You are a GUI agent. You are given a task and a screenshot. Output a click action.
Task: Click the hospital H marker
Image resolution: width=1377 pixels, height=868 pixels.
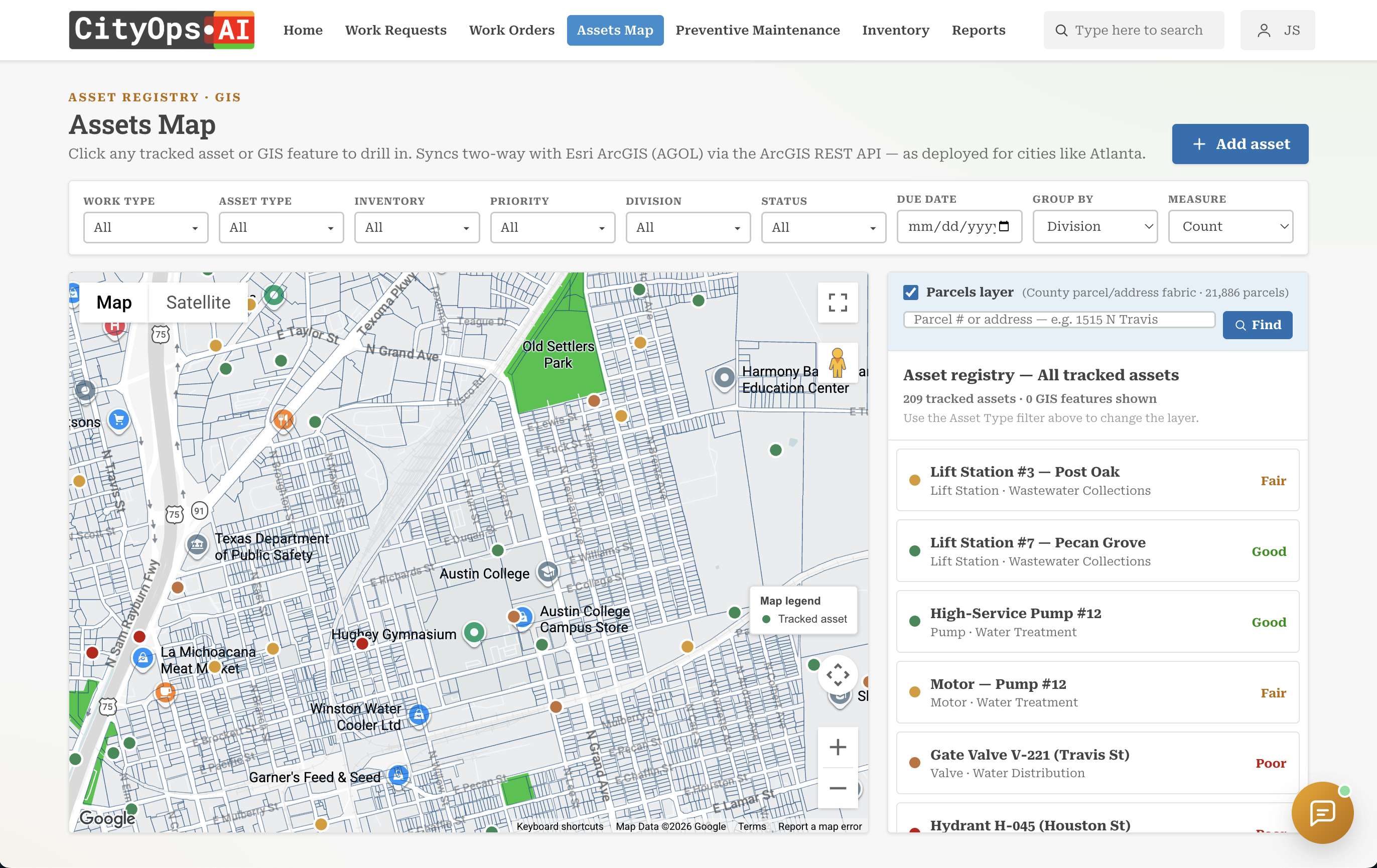[x=115, y=327]
